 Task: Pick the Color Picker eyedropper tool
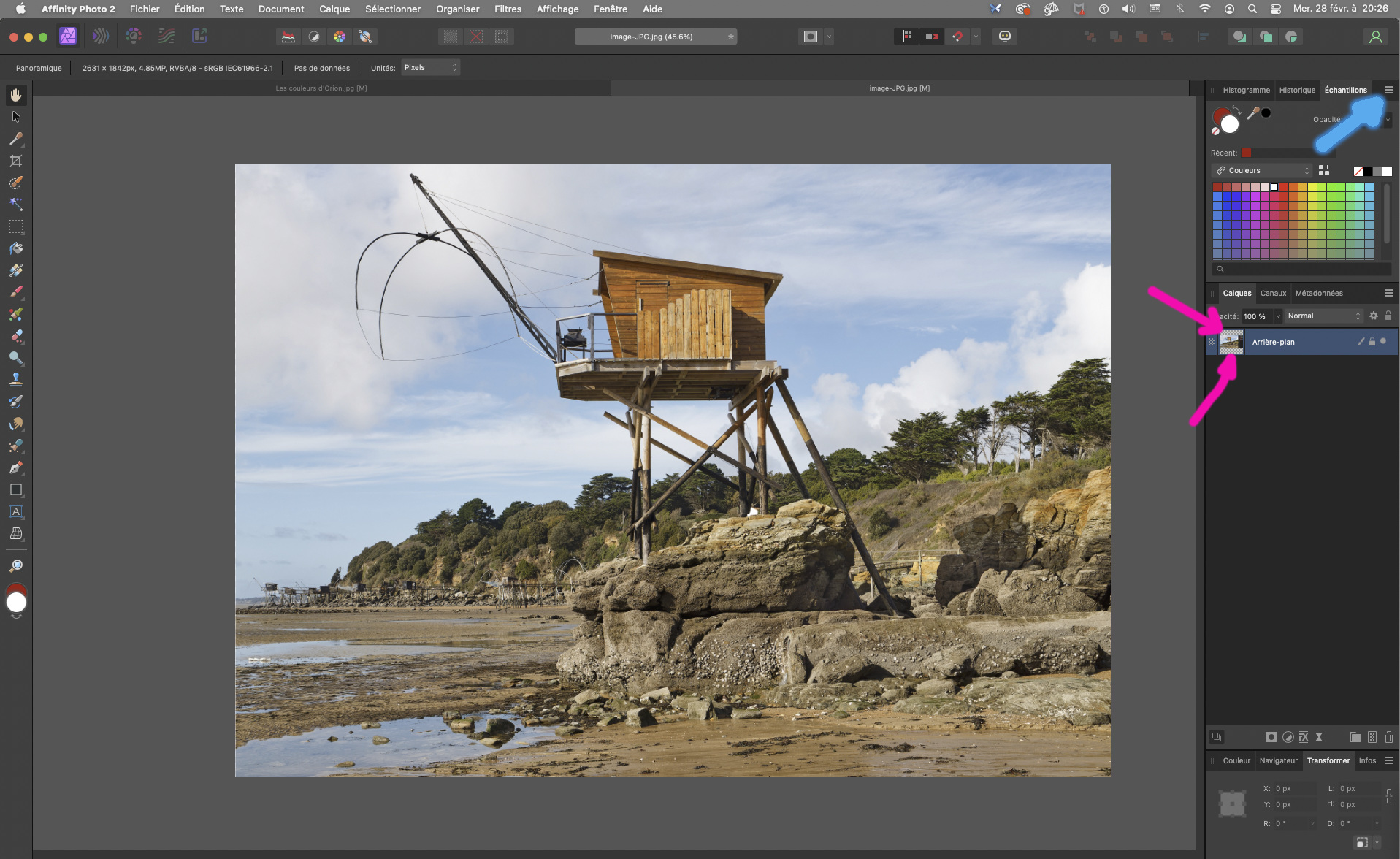pyautogui.click(x=16, y=139)
